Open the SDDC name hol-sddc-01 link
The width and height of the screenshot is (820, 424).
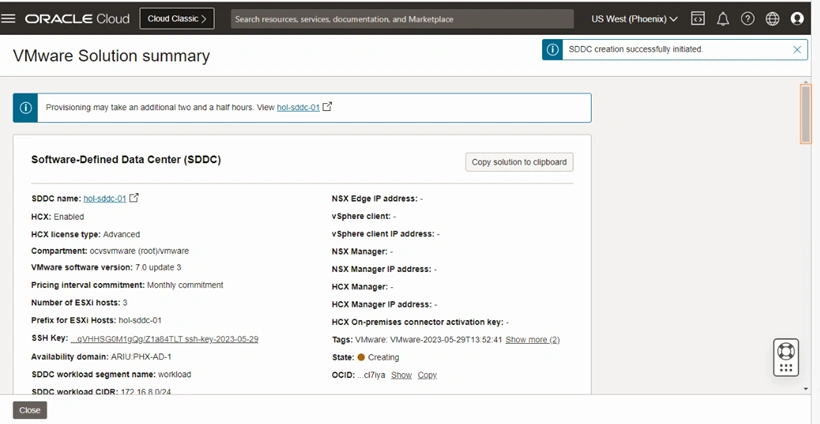pos(105,199)
